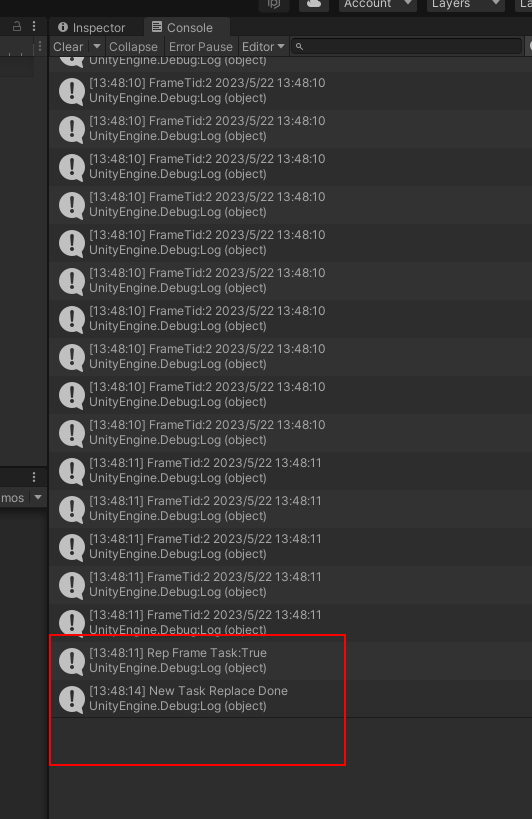Image resolution: width=532 pixels, height=819 pixels.
Task: Toggle Error Pause in the Console
Action: pyautogui.click(x=200, y=46)
